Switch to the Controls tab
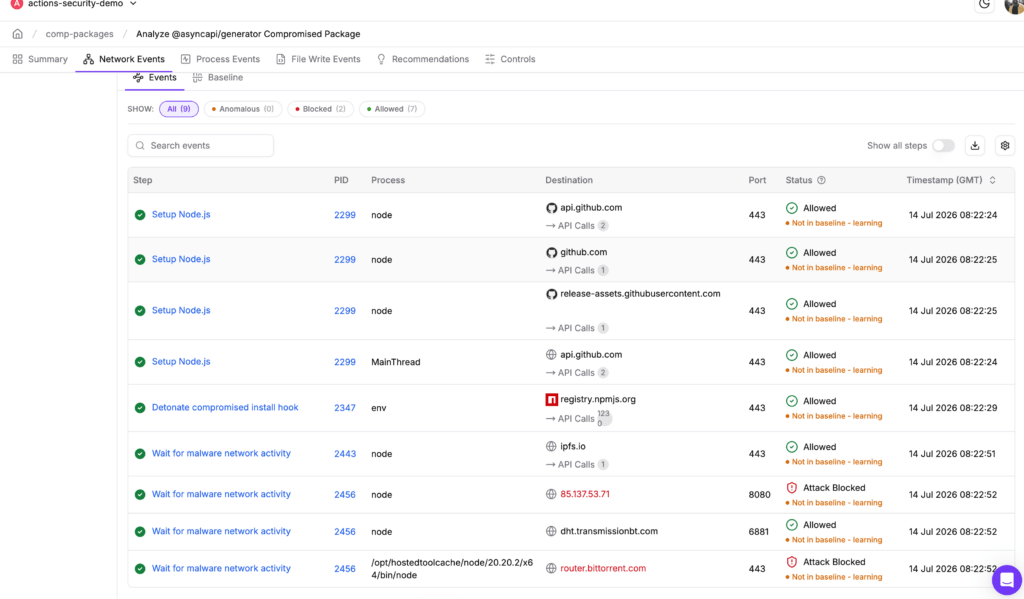Screen dimensions: 1024x599 point(510,59)
